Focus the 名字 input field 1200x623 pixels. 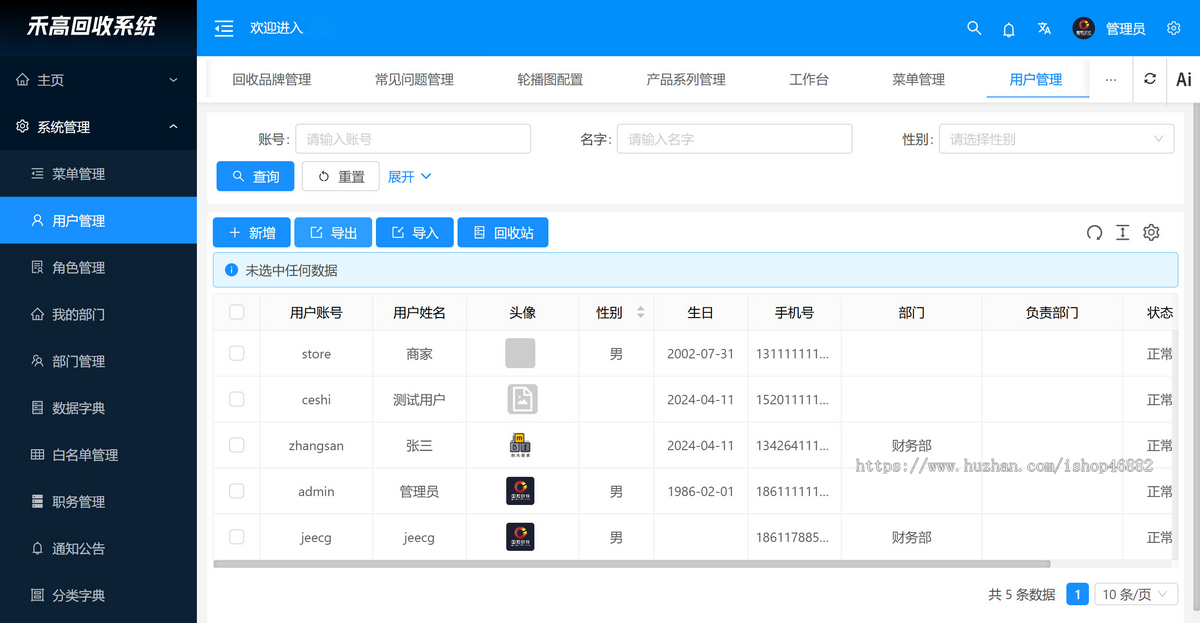pos(735,139)
